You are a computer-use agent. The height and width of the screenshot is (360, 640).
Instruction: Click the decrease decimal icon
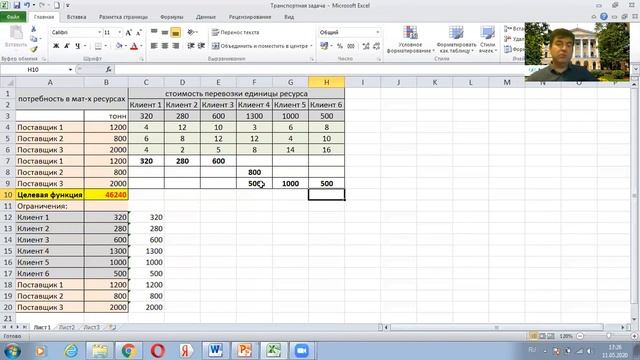point(376,46)
